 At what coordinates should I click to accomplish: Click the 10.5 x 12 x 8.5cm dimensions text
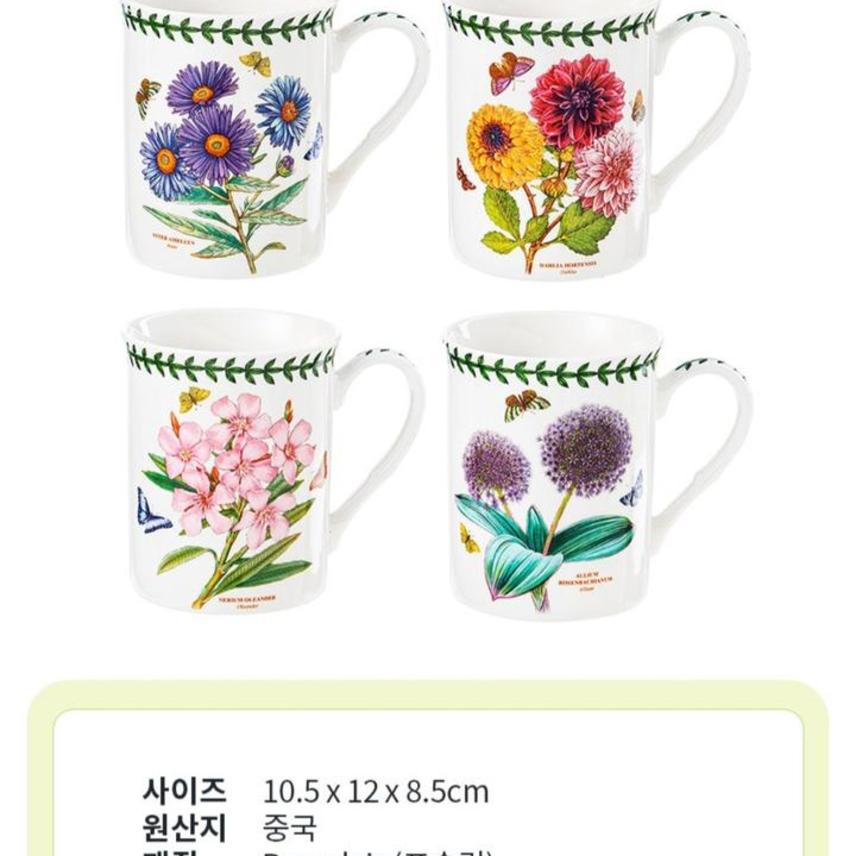click(376, 792)
